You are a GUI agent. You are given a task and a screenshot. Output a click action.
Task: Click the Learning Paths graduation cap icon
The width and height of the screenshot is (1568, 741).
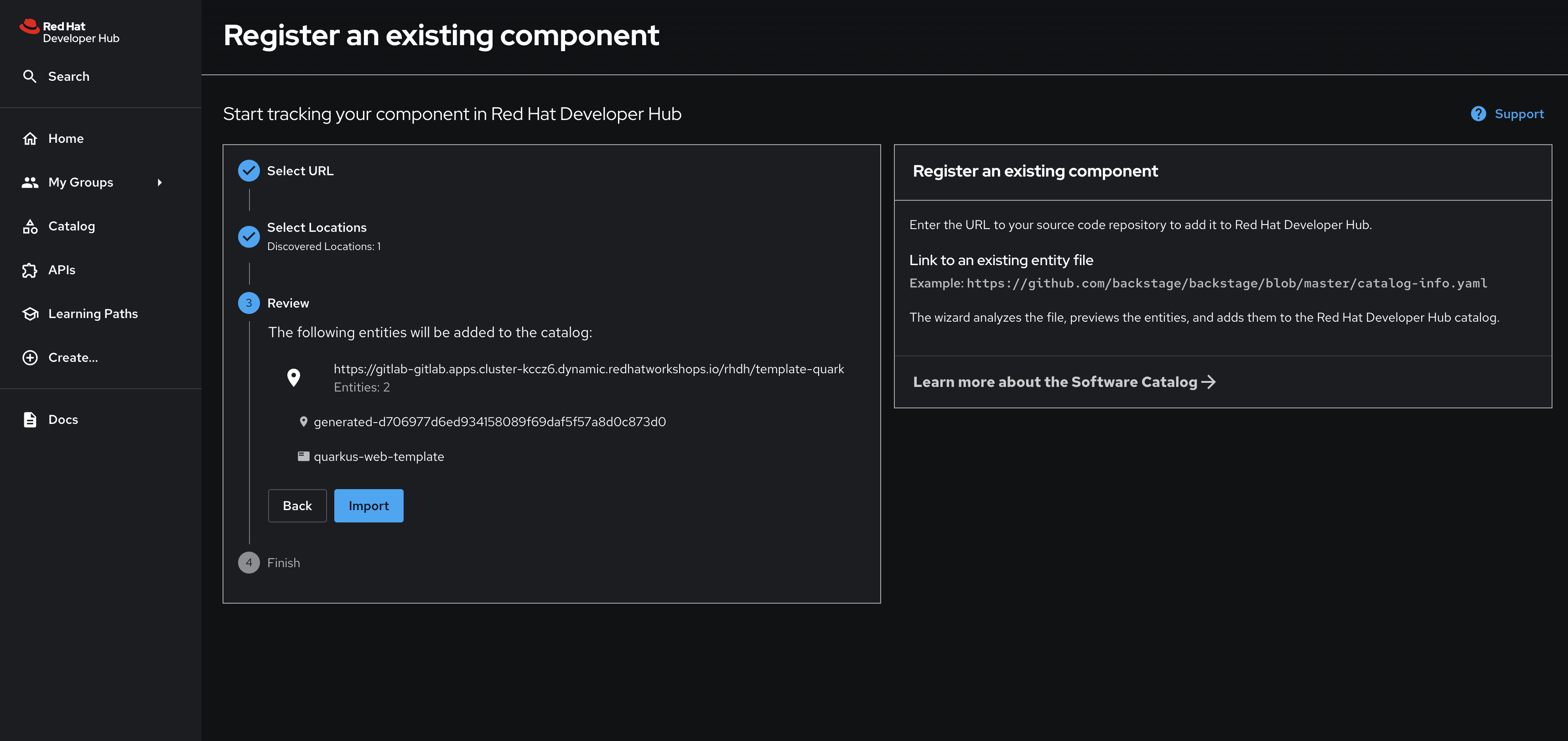(30, 313)
